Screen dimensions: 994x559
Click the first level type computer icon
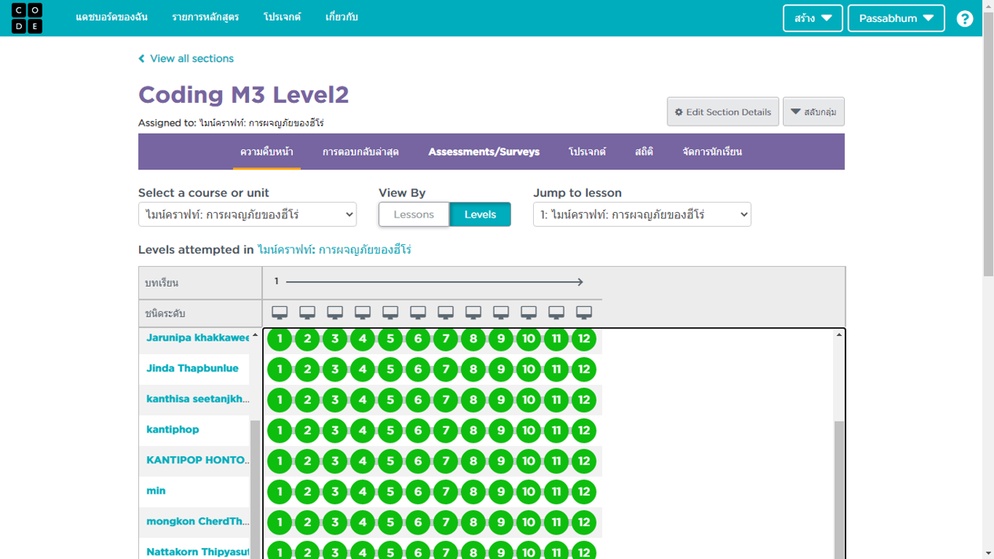point(279,313)
